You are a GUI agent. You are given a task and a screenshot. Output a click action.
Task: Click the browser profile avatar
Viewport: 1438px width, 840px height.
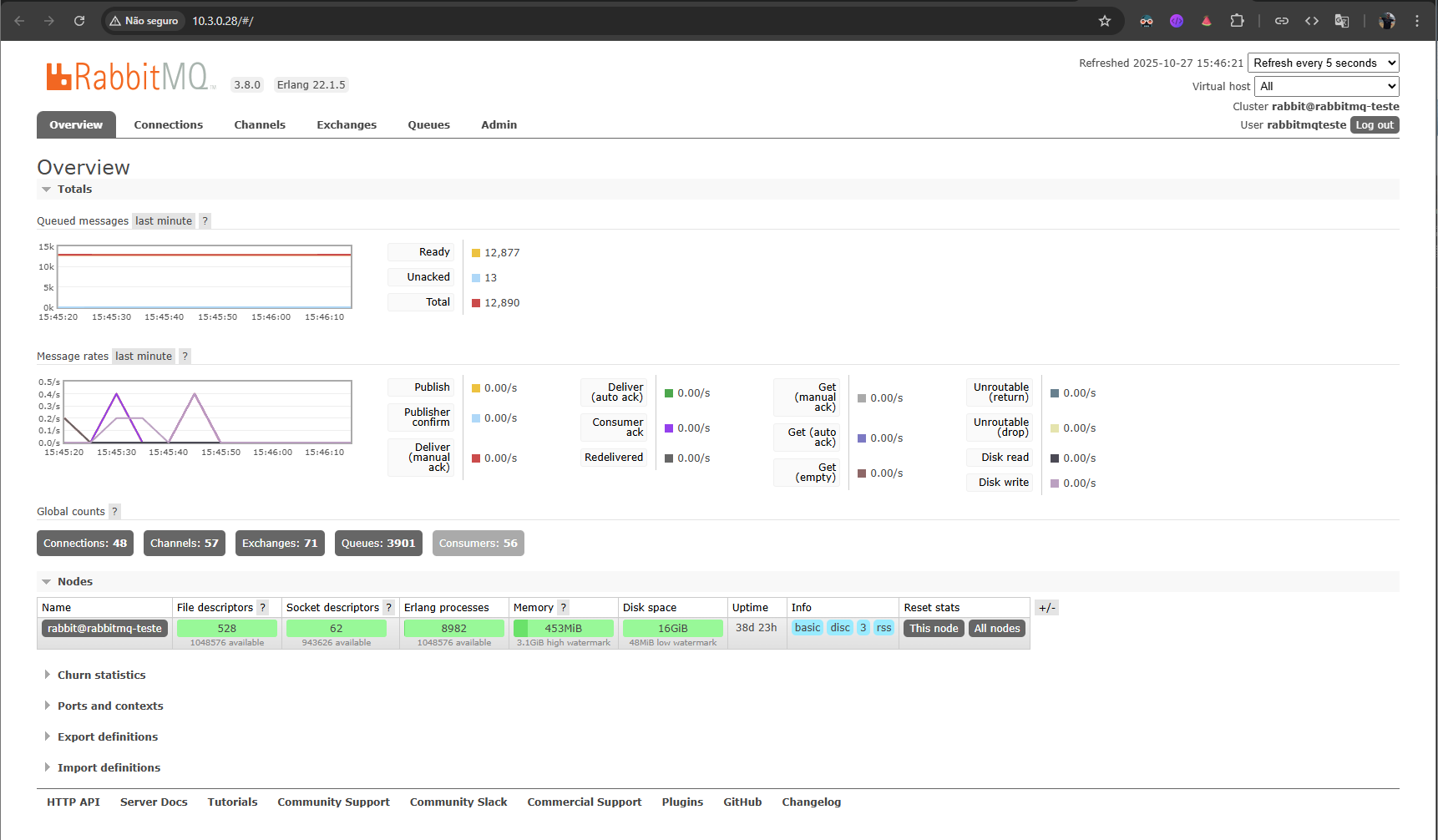pyautogui.click(x=1387, y=21)
